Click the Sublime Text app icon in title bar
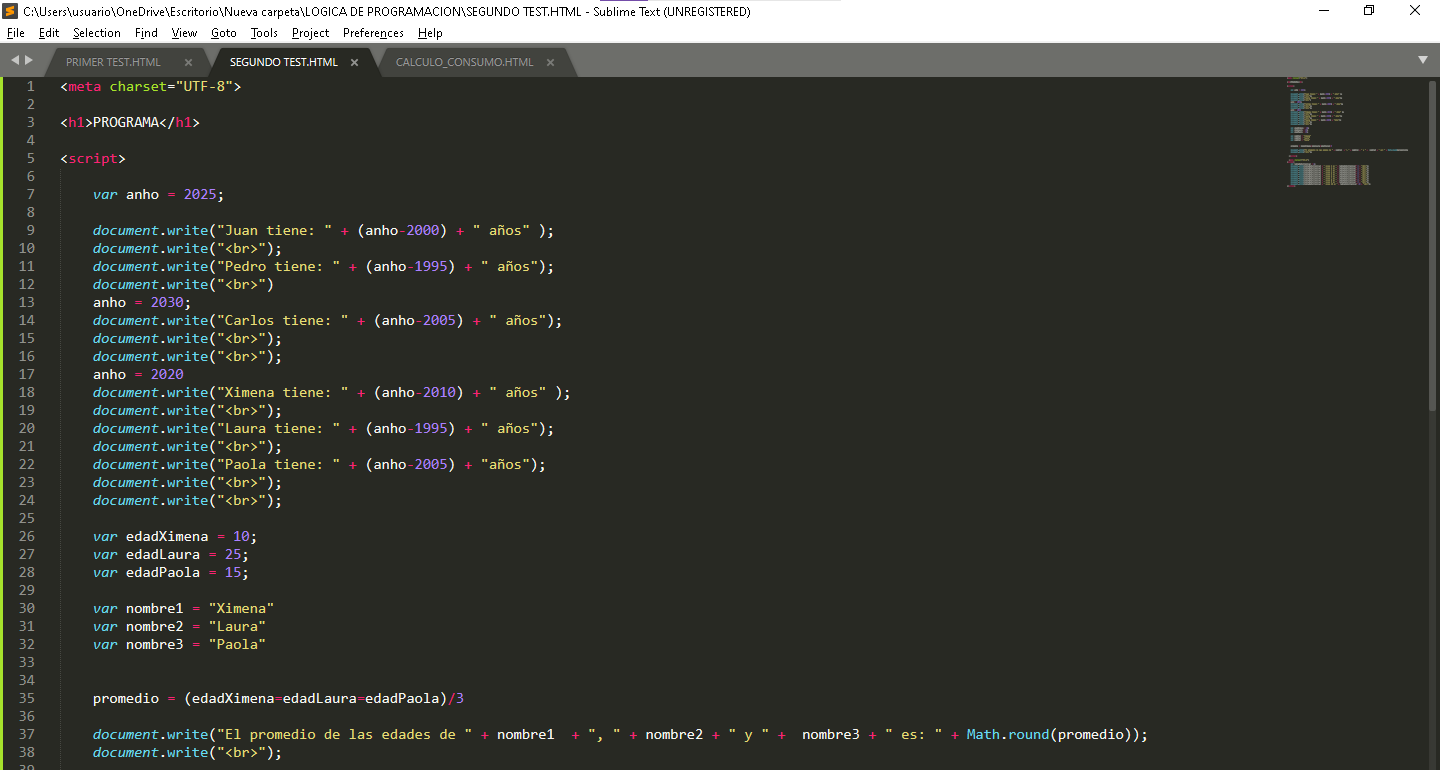This screenshot has height=770, width=1440. point(10,11)
